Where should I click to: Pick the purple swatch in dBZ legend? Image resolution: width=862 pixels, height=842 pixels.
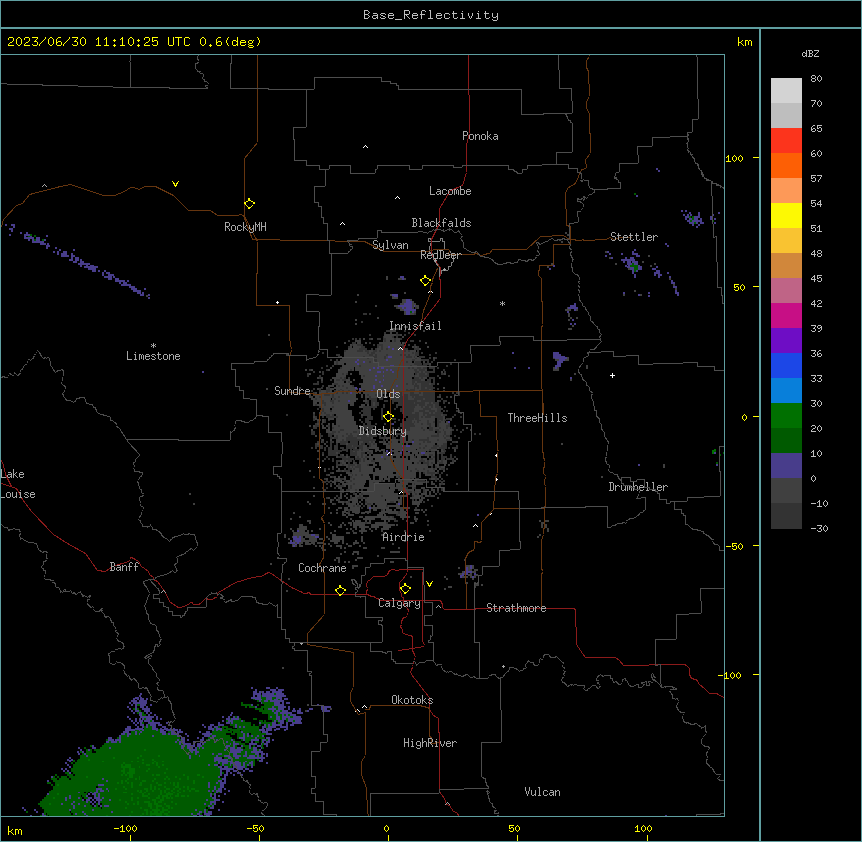pyautogui.click(x=786, y=341)
